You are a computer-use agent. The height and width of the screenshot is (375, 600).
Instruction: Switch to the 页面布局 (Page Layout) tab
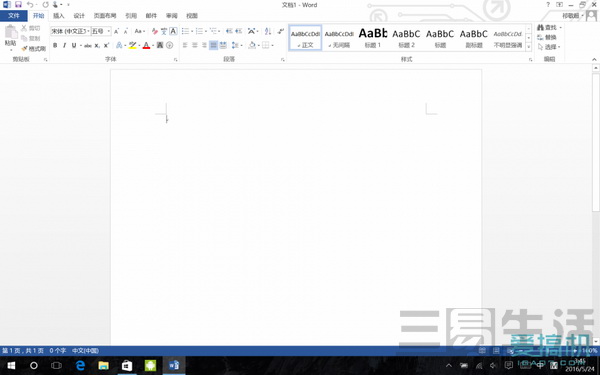pyautogui.click(x=105, y=16)
